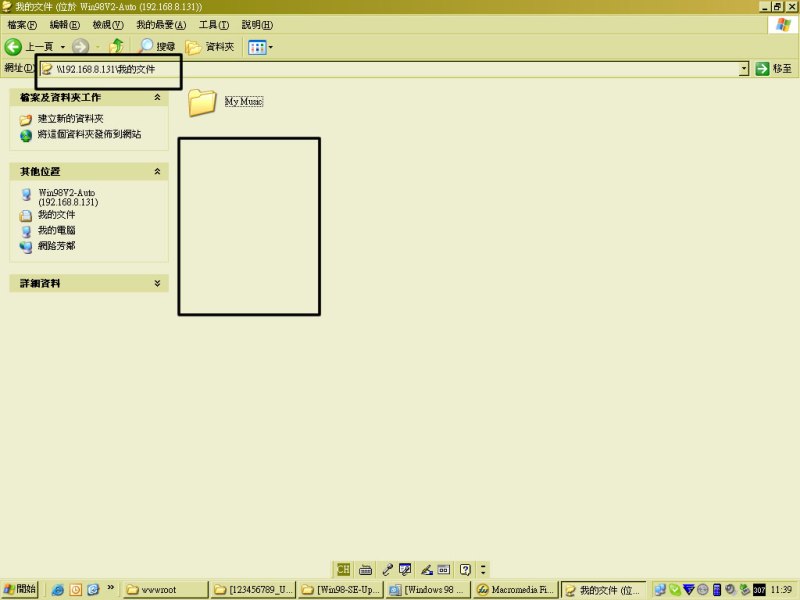Click the green hardware tray icon
Screen dimensions: 800x600
(744, 590)
